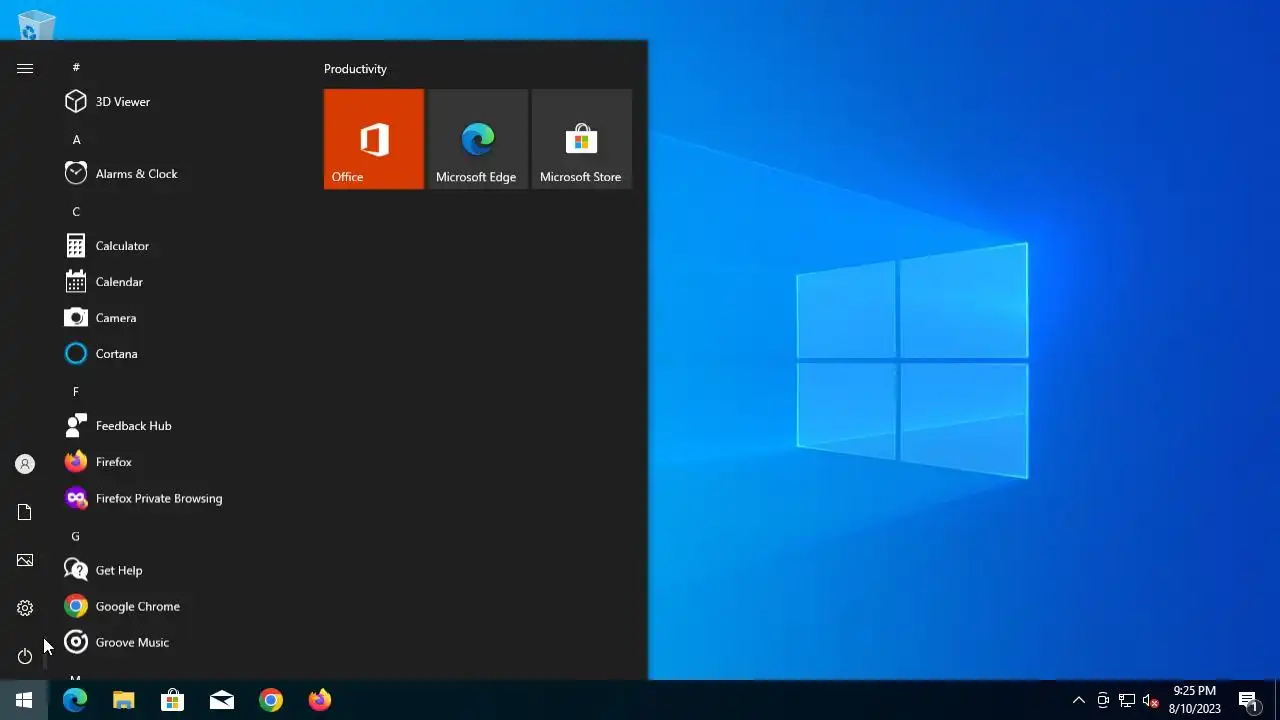
Task: Open the Action Center notifications icon
Action: (1248, 700)
